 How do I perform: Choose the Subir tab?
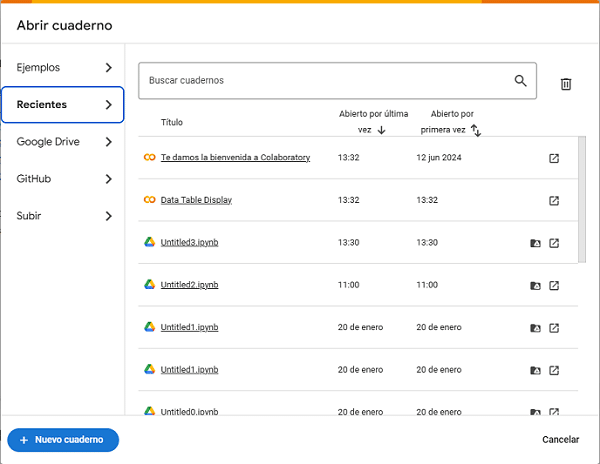[63, 216]
